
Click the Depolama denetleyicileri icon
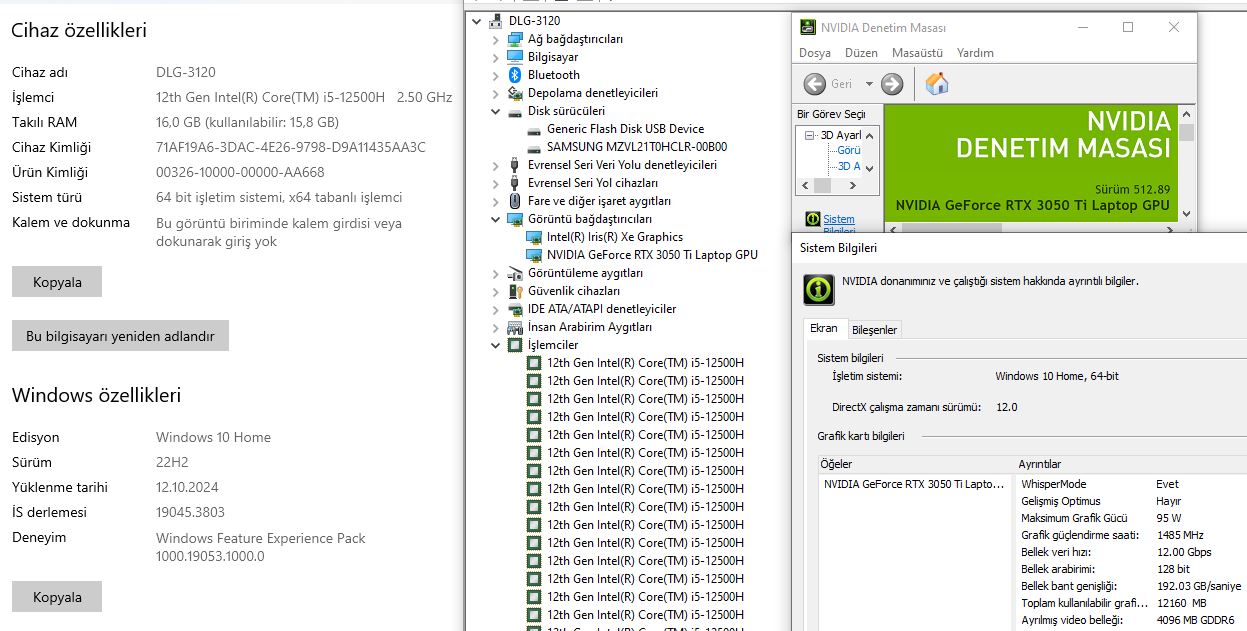tap(515, 93)
